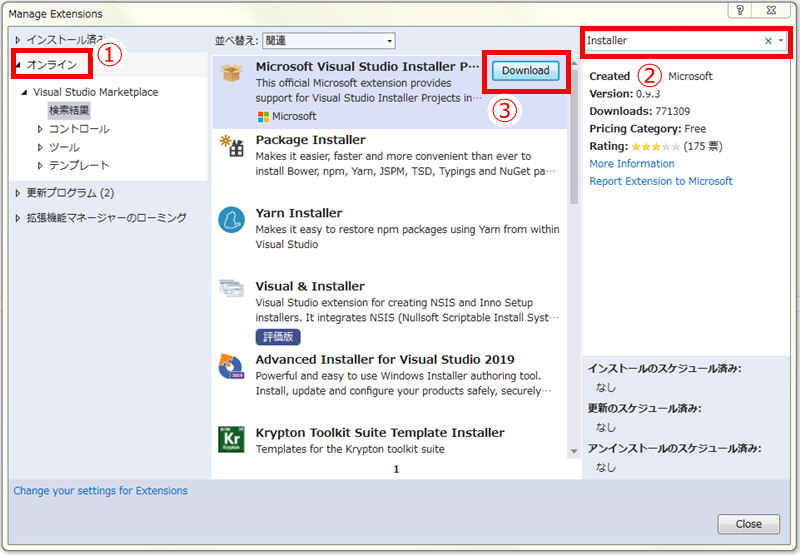Open help with the question mark button

[x=740, y=10]
